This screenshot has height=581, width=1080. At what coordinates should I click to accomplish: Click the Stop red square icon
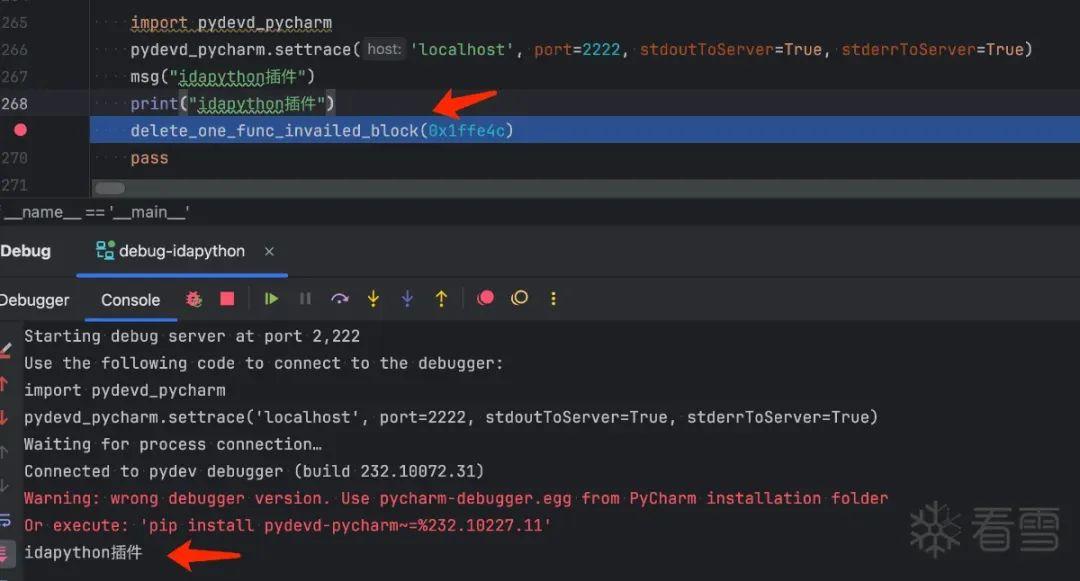[228, 298]
